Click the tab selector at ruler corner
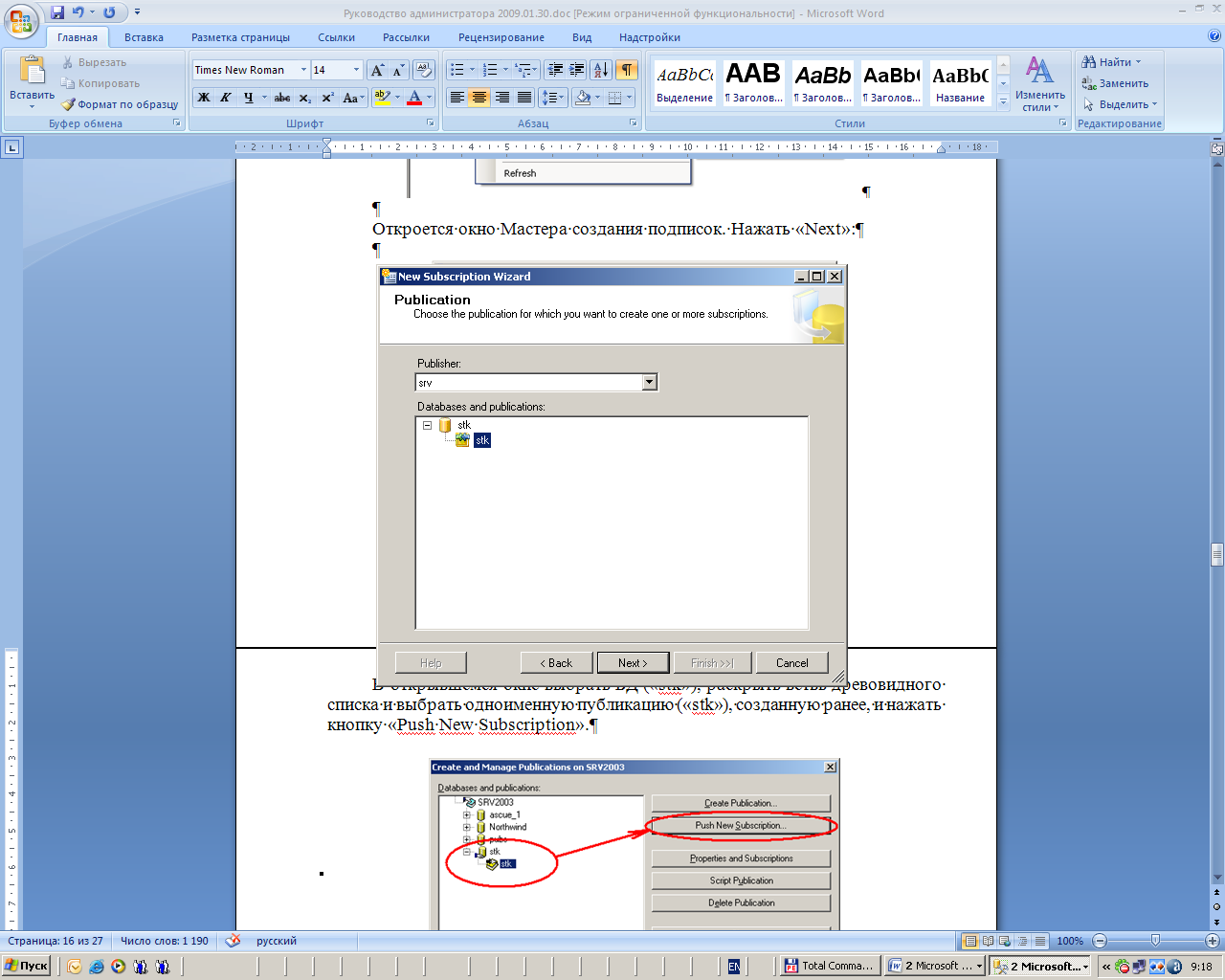Viewport: 1225px width, 980px height. point(11,147)
